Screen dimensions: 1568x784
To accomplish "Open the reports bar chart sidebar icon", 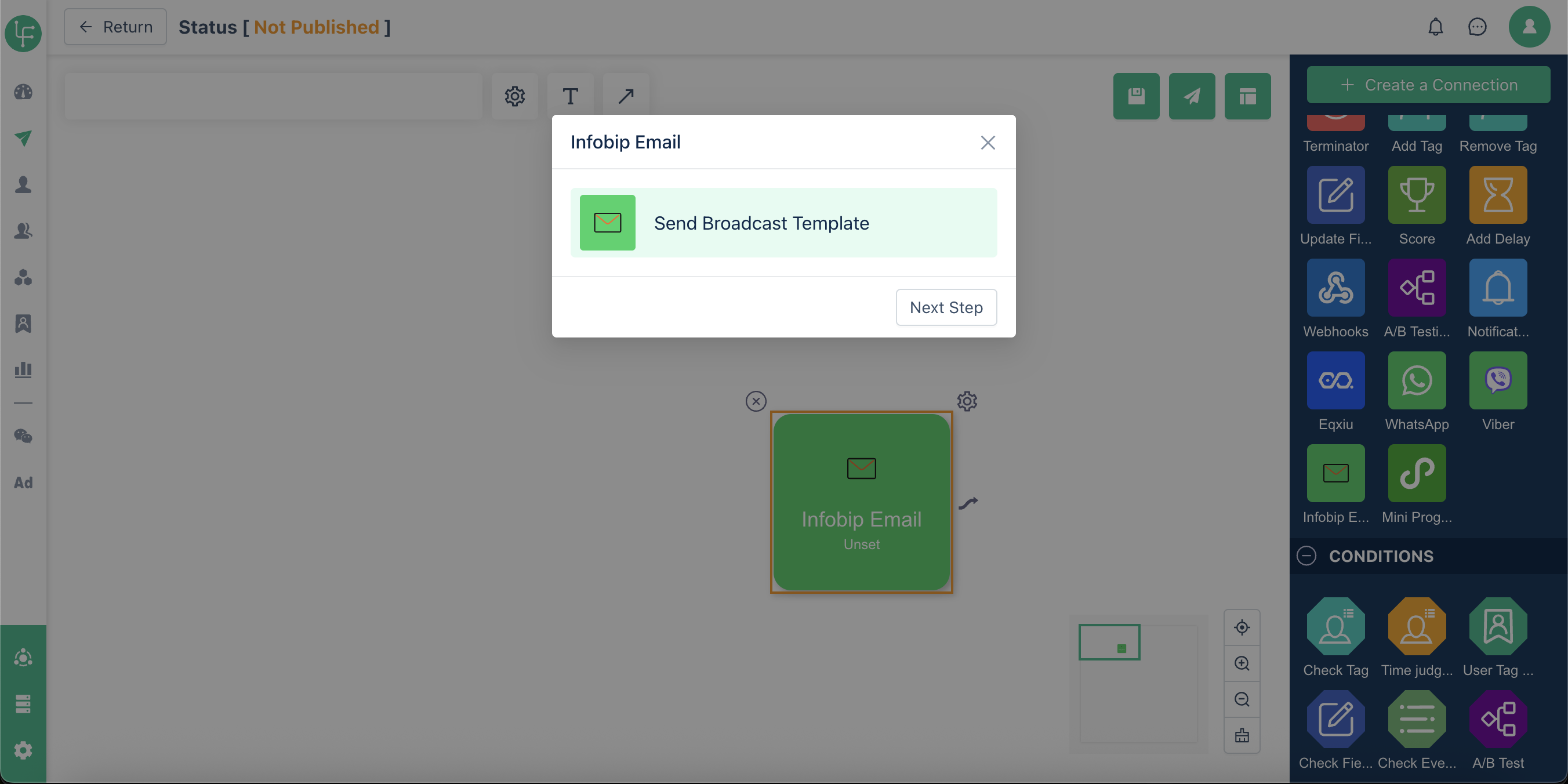I will pyautogui.click(x=23, y=369).
